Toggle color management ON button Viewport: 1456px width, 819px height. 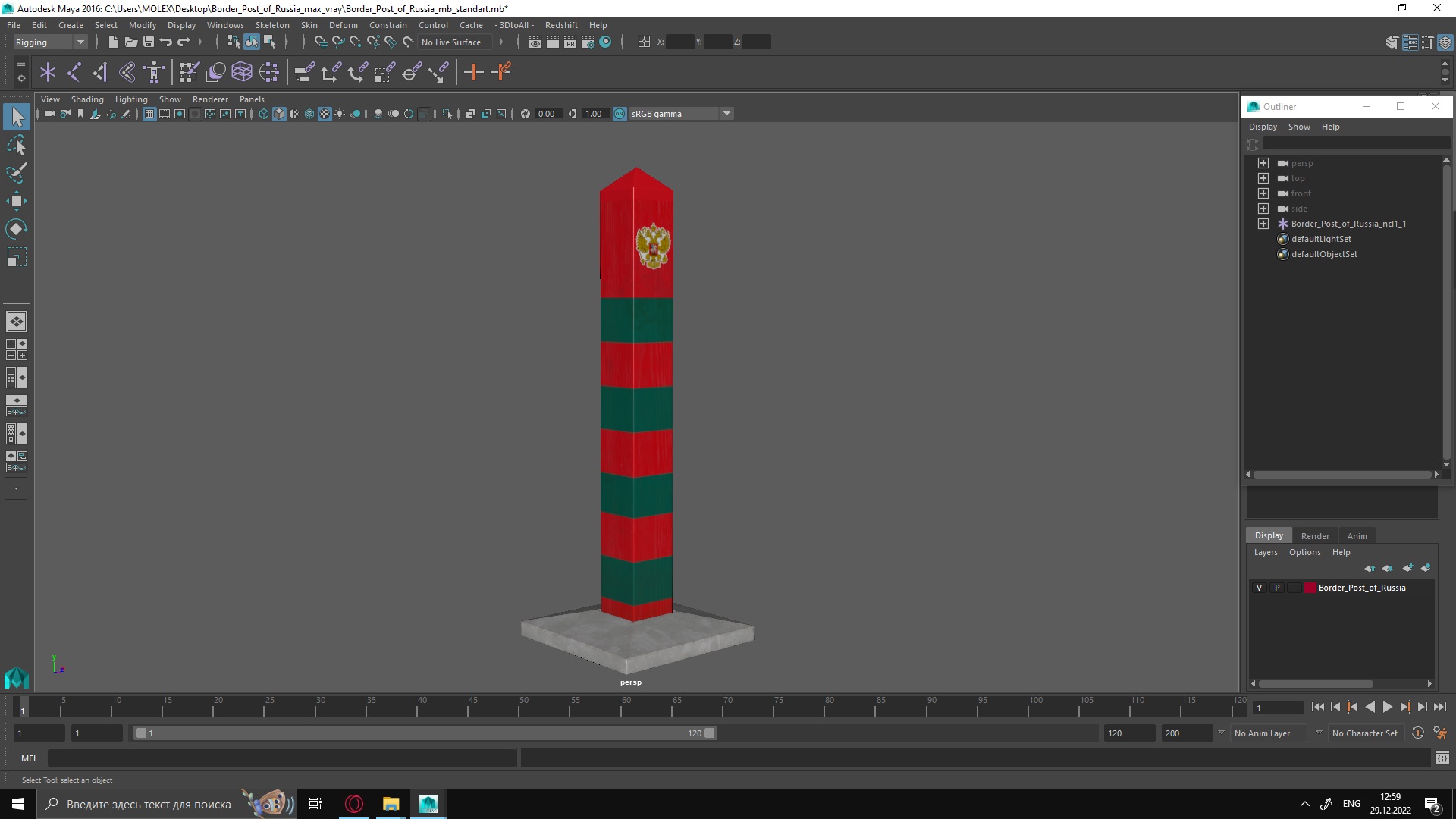(x=620, y=114)
